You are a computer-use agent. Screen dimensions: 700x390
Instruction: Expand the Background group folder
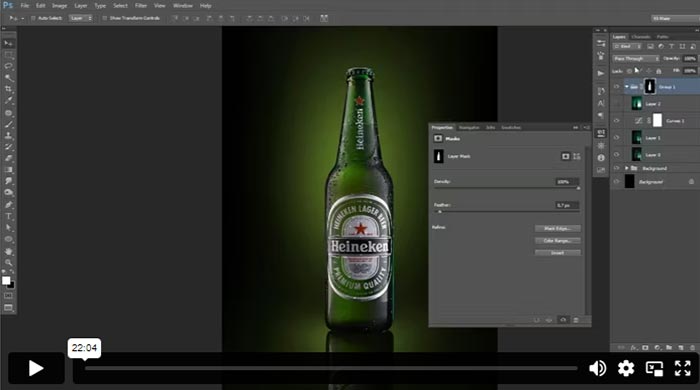click(627, 168)
